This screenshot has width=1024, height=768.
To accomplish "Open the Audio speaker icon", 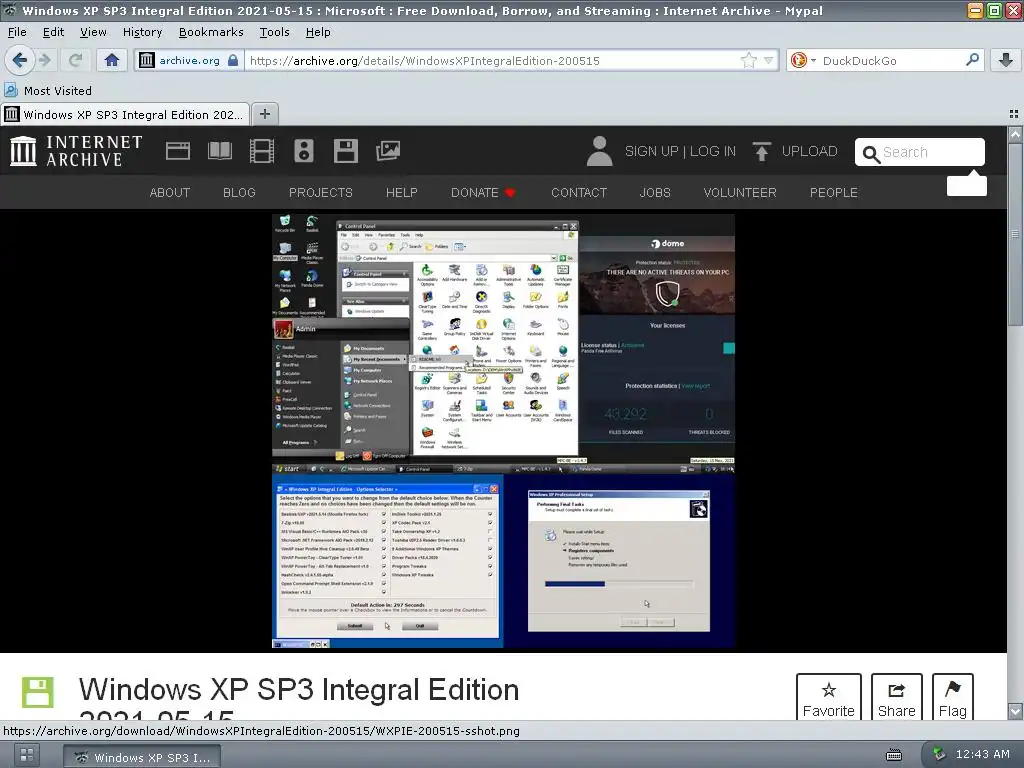I will pos(304,151).
